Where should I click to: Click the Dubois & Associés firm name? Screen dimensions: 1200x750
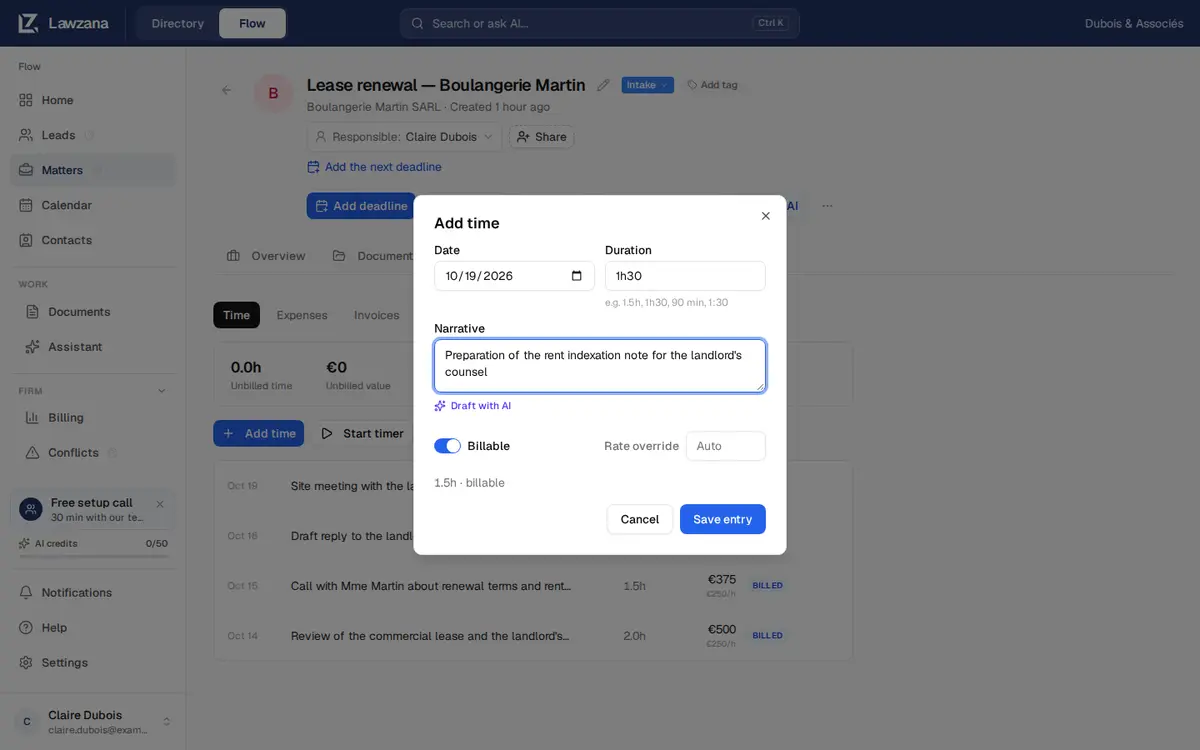pyautogui.click(x=1134, y=23)
